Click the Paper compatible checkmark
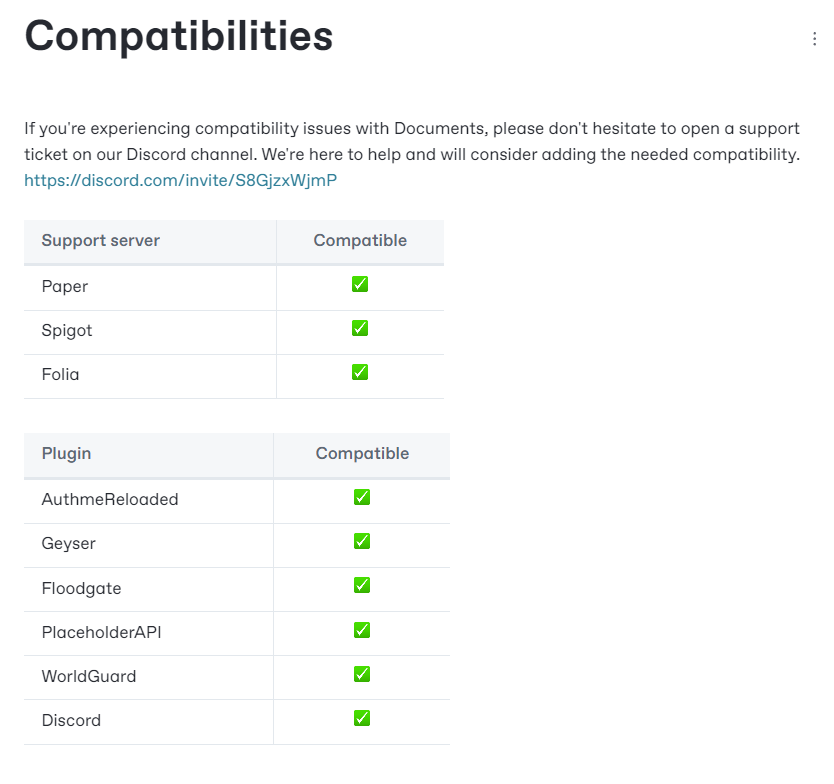 360,284
